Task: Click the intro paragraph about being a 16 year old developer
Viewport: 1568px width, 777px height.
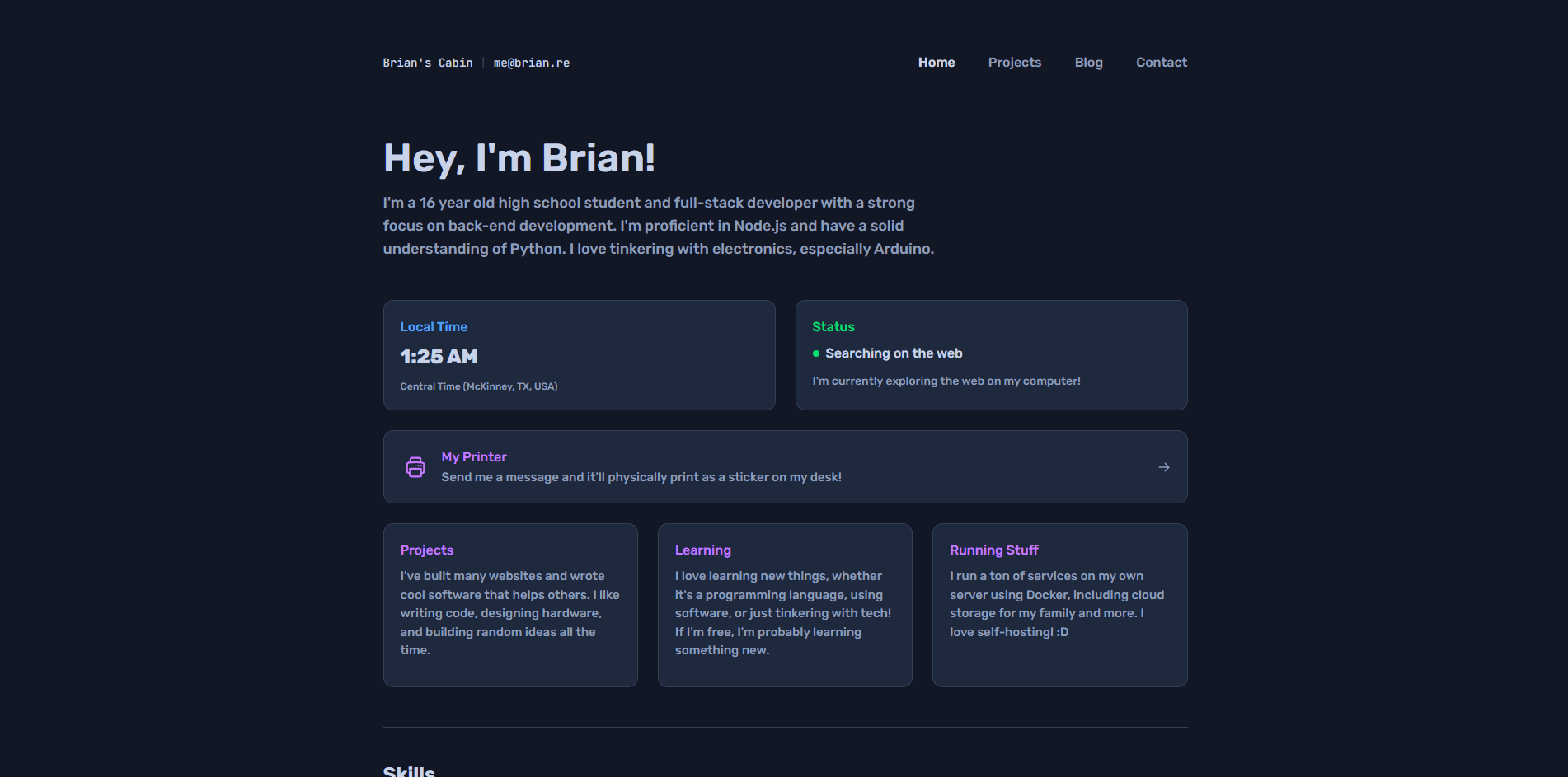Action: click(x=659, y=226)
